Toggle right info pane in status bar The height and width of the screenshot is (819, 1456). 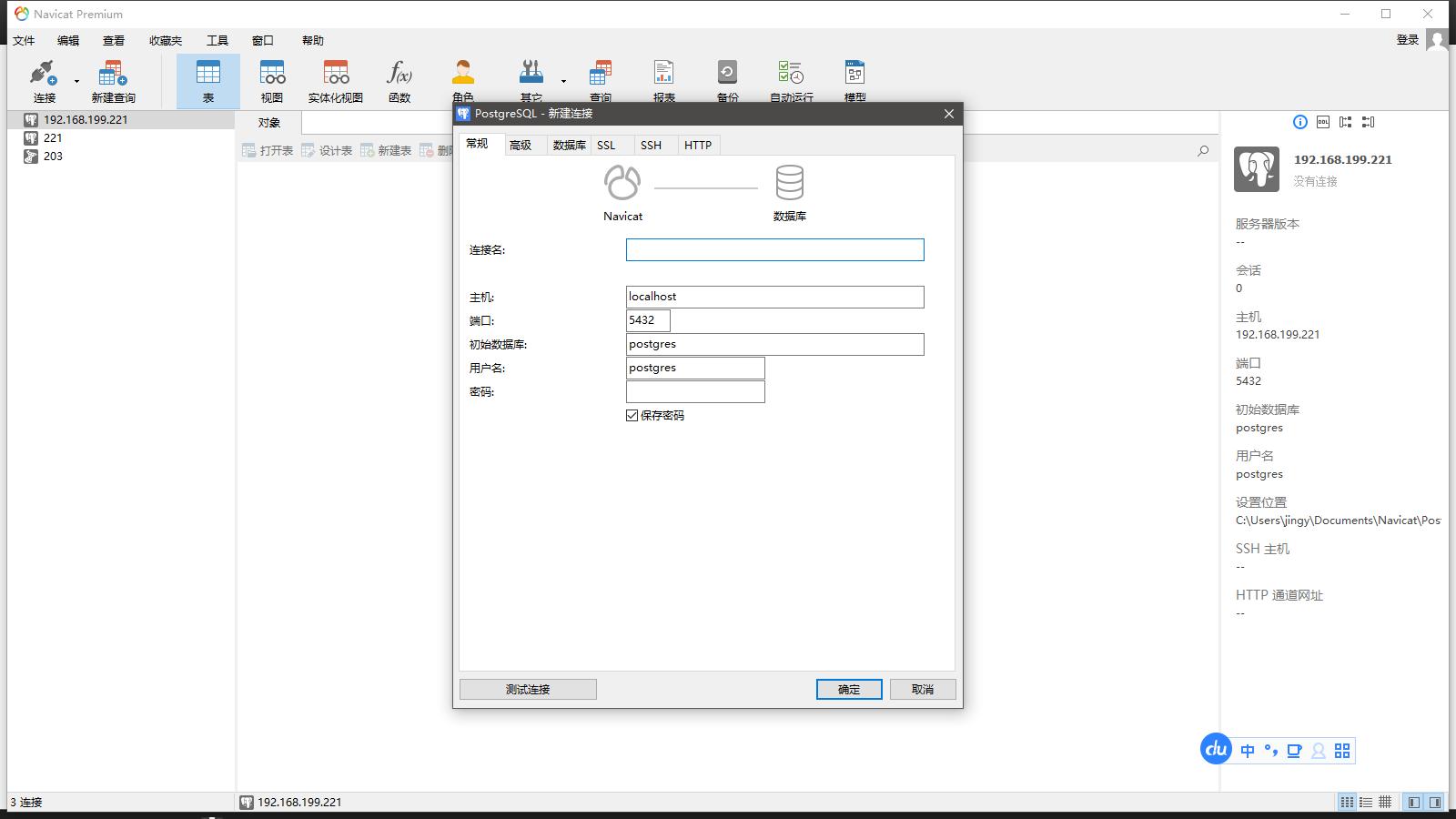(x=1435, y=802)
